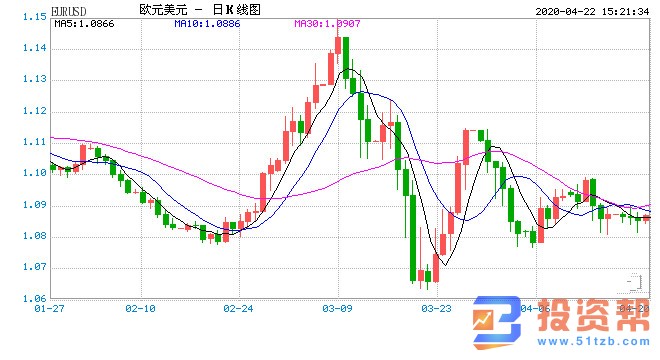
Task: Click the 1.07 price axis label
Action: [35, 267]
